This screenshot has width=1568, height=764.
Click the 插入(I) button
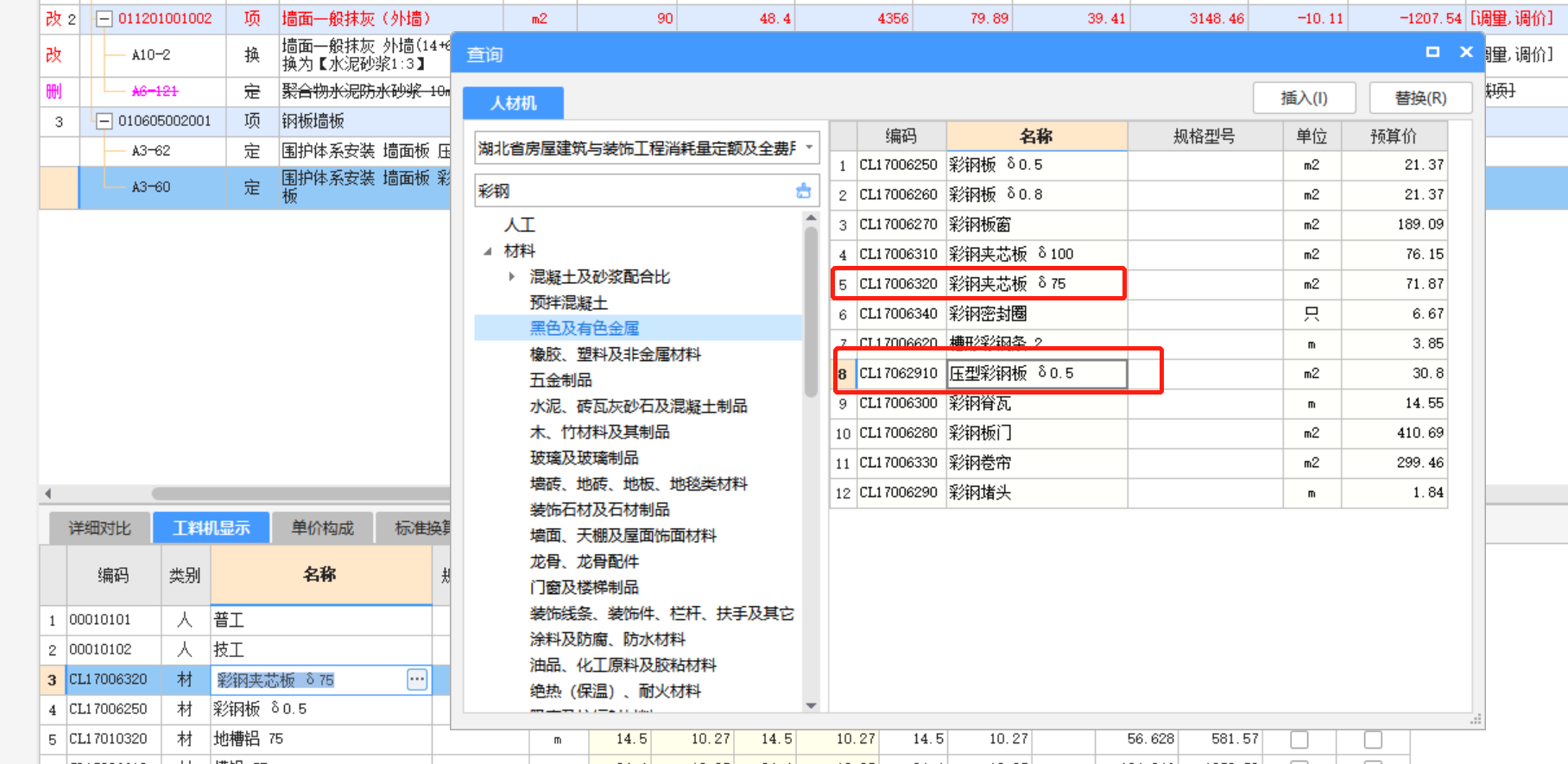click(x=1304, y=98)
